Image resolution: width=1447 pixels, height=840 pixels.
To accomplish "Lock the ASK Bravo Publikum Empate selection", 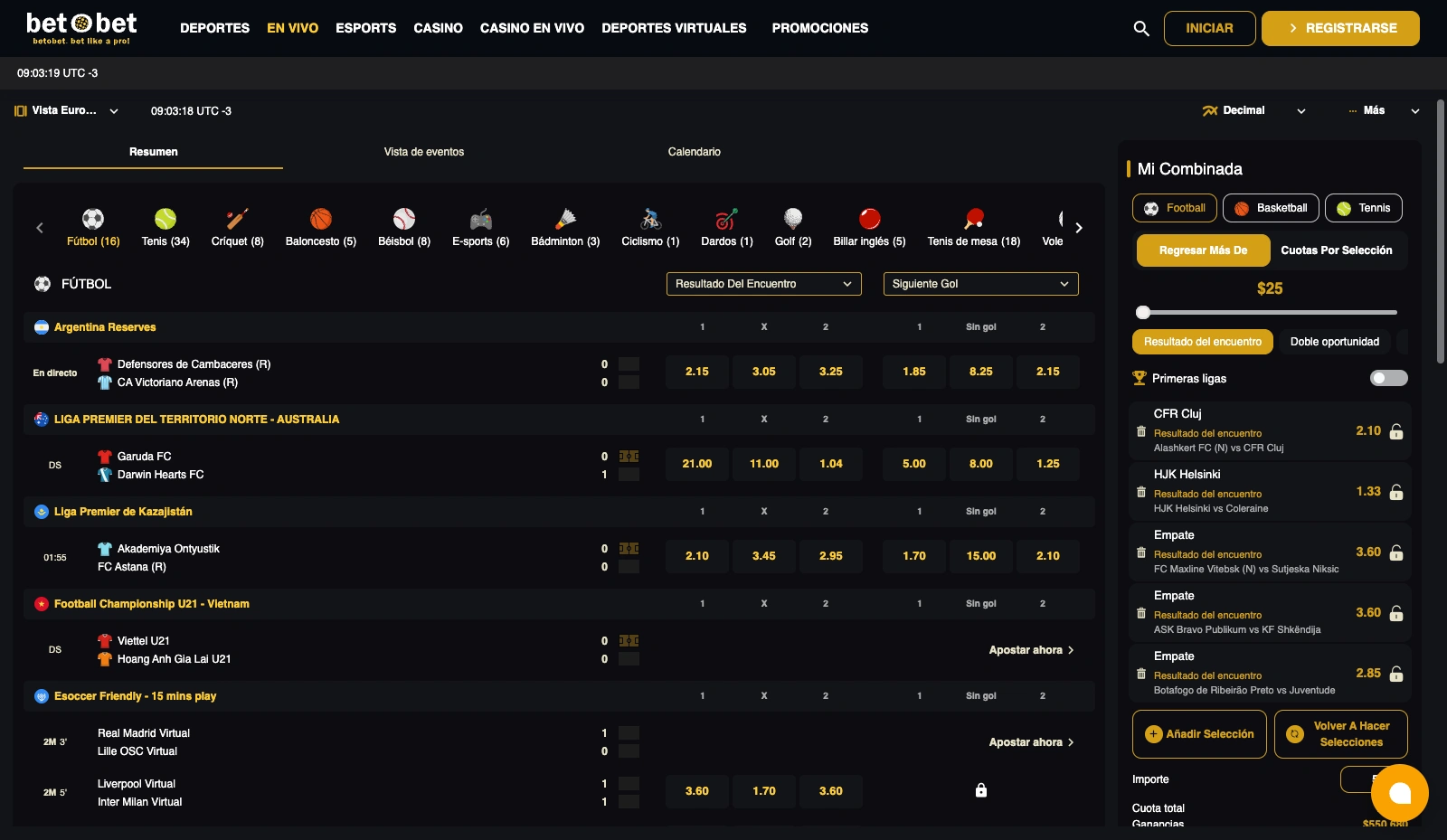I will click(1396, 613).
